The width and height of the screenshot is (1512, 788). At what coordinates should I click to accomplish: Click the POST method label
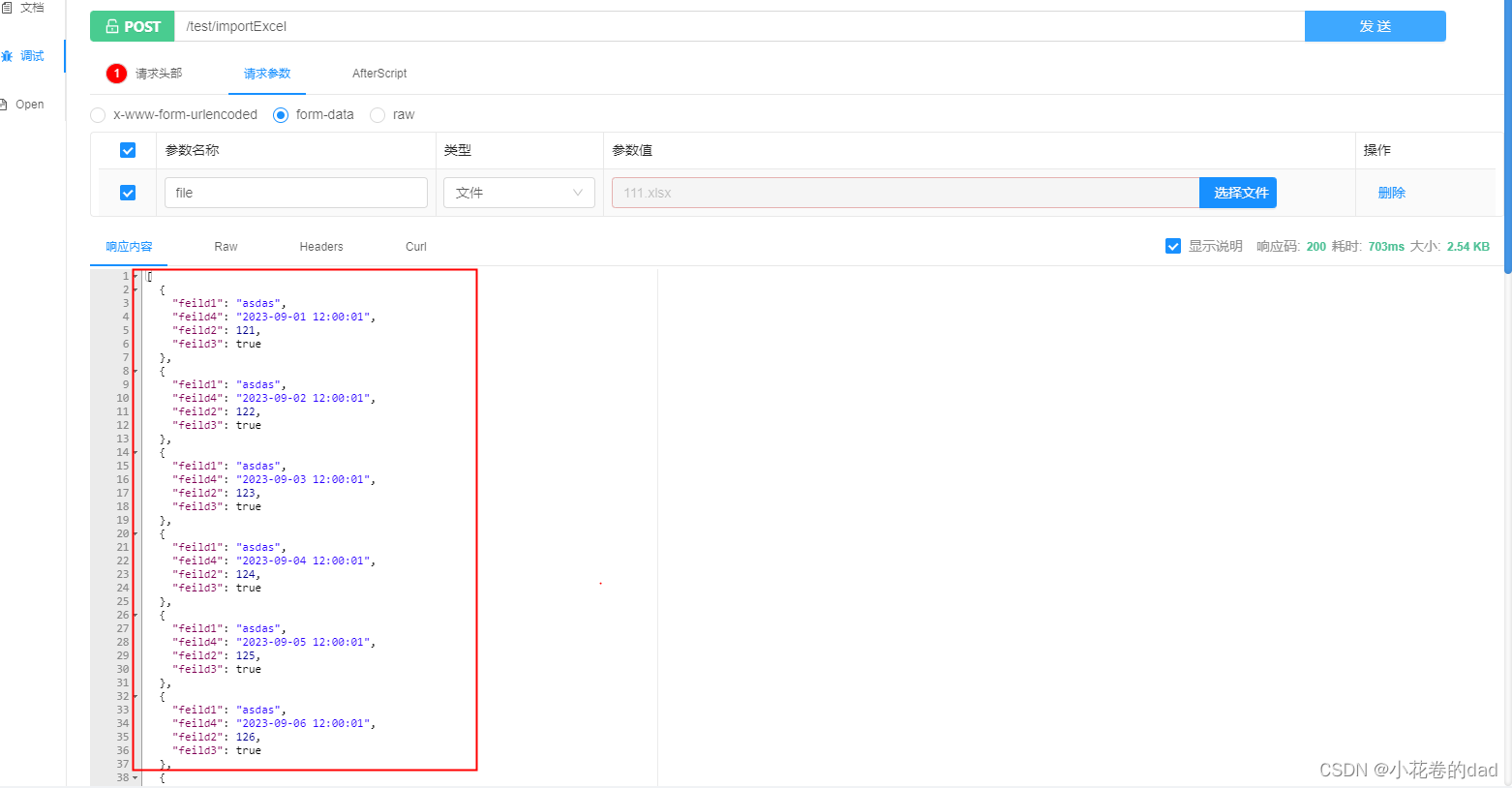[x=142, y=27]
